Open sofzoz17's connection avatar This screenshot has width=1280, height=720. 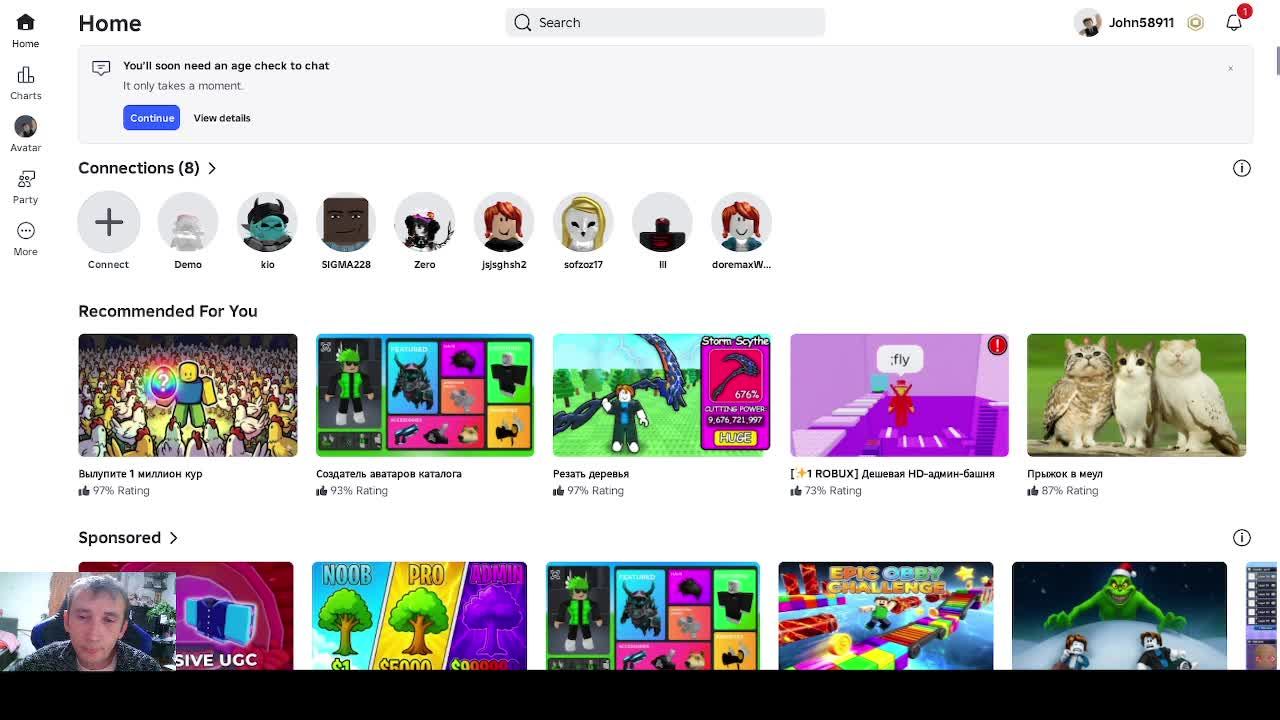pyautogui.click(x=583, y=222)
